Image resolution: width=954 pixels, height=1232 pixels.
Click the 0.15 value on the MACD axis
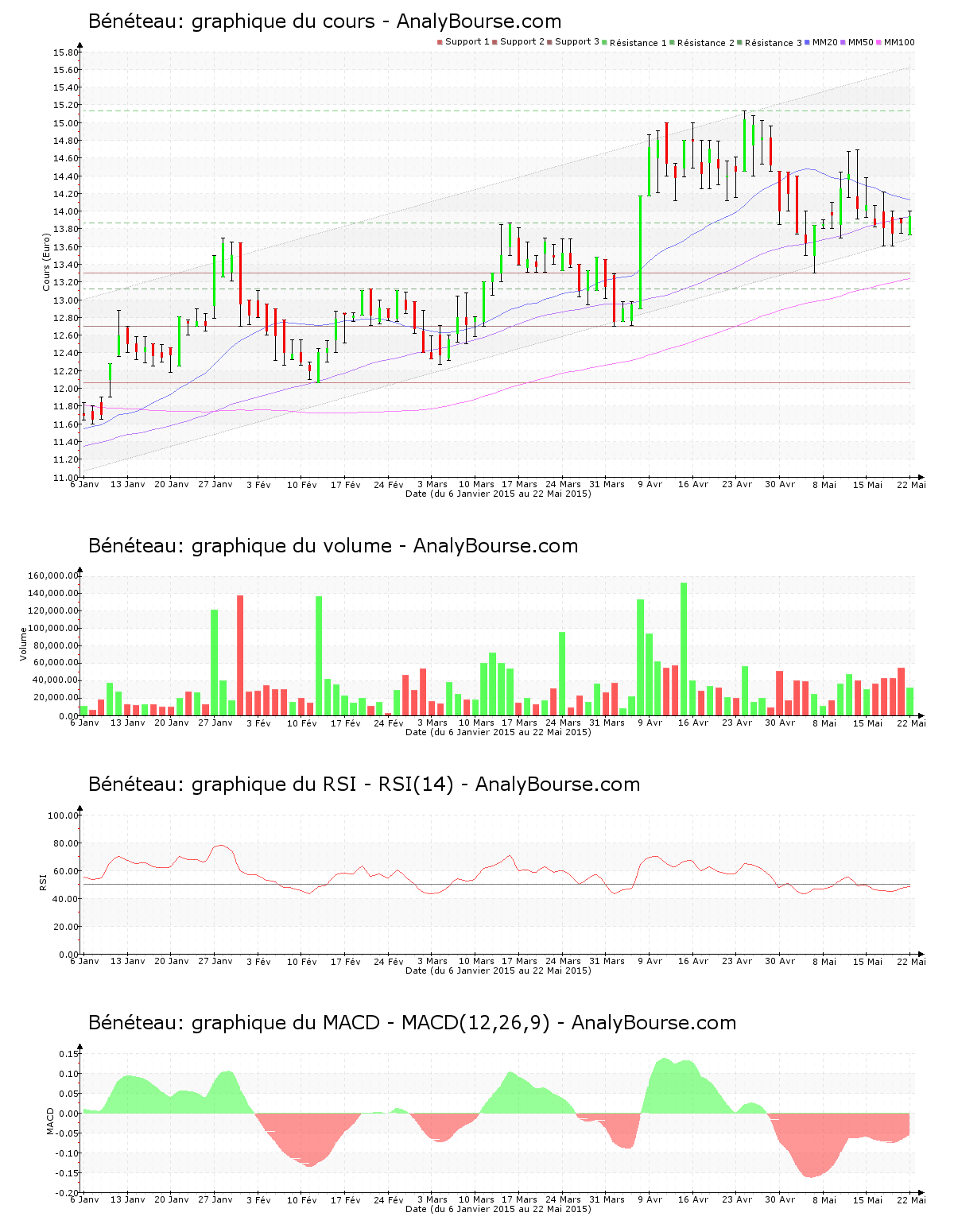(69, 1054)
